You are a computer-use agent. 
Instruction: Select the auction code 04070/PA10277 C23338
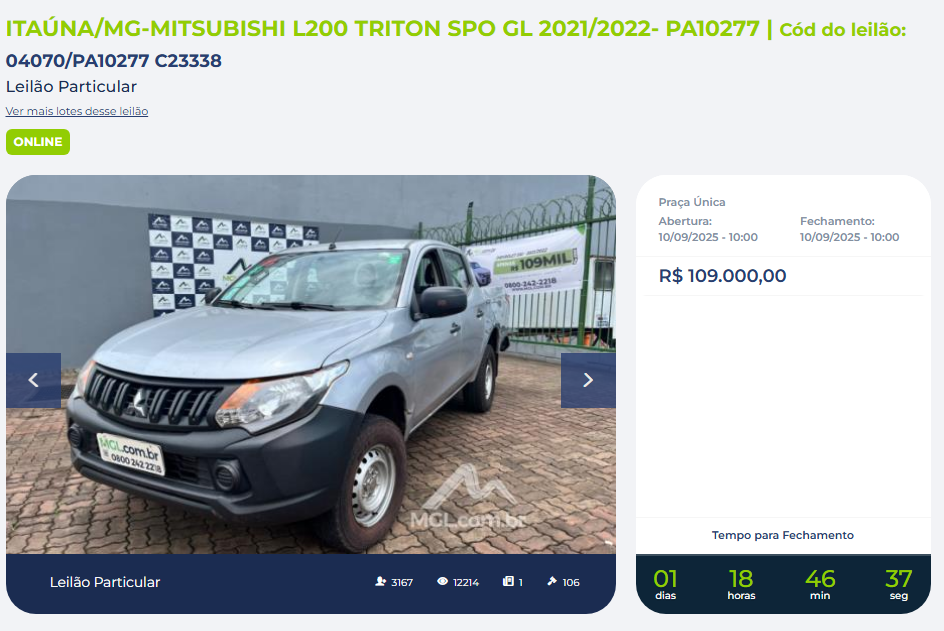tap(114, 61)
